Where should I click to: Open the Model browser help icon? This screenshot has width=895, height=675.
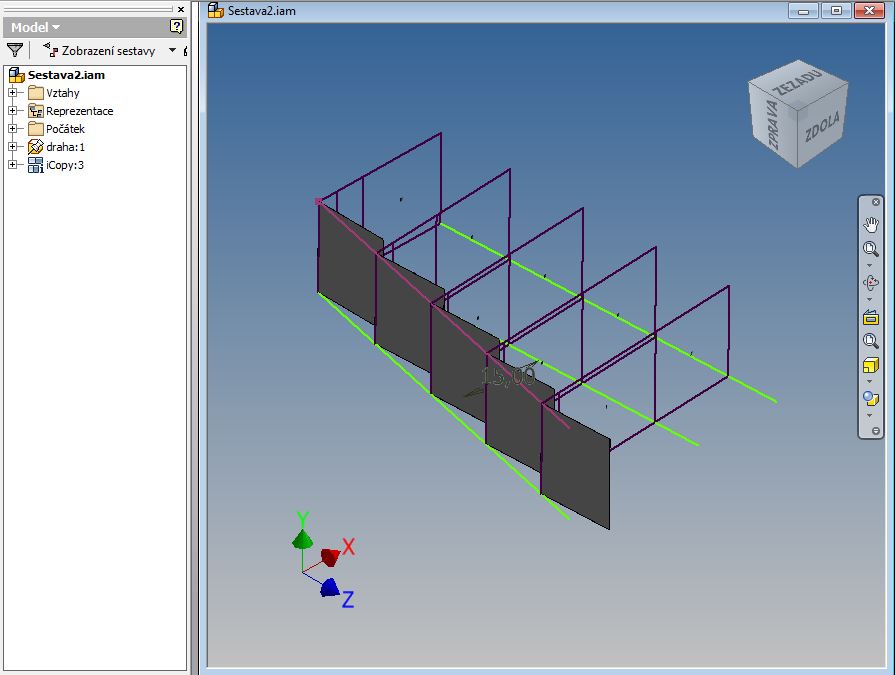(x=177, y=27)
